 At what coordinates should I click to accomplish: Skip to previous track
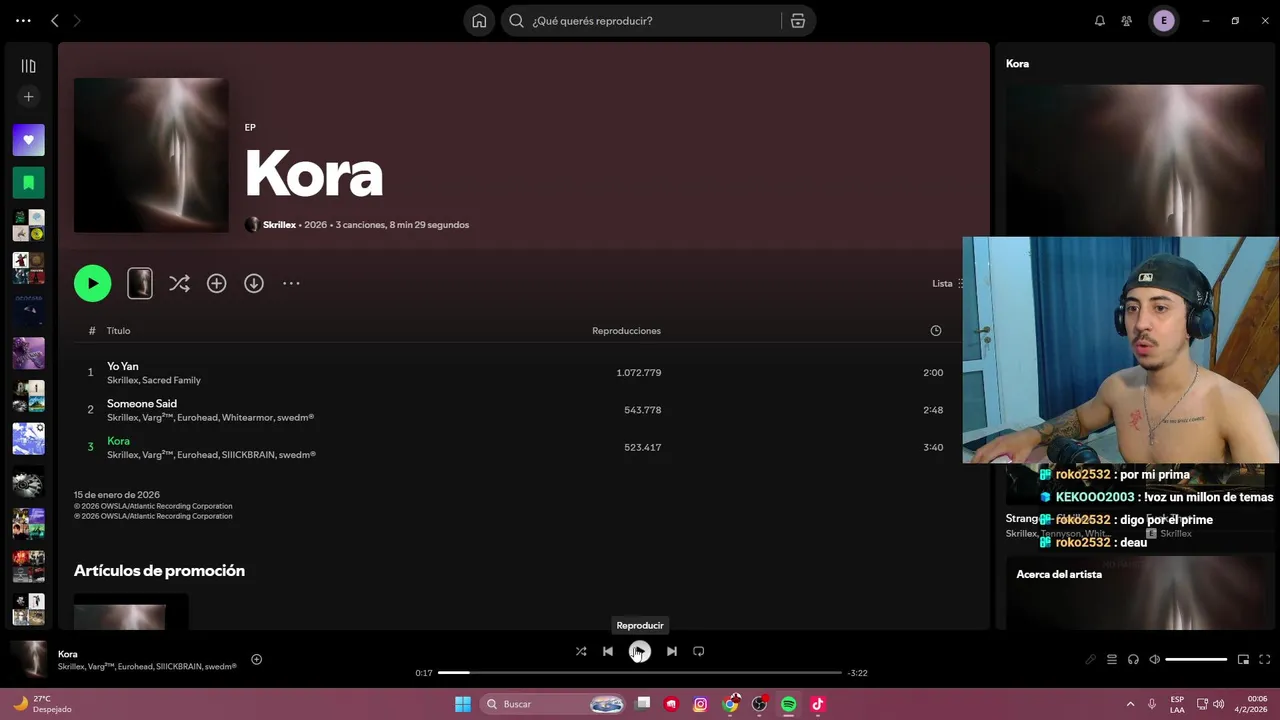coord(608,651)
